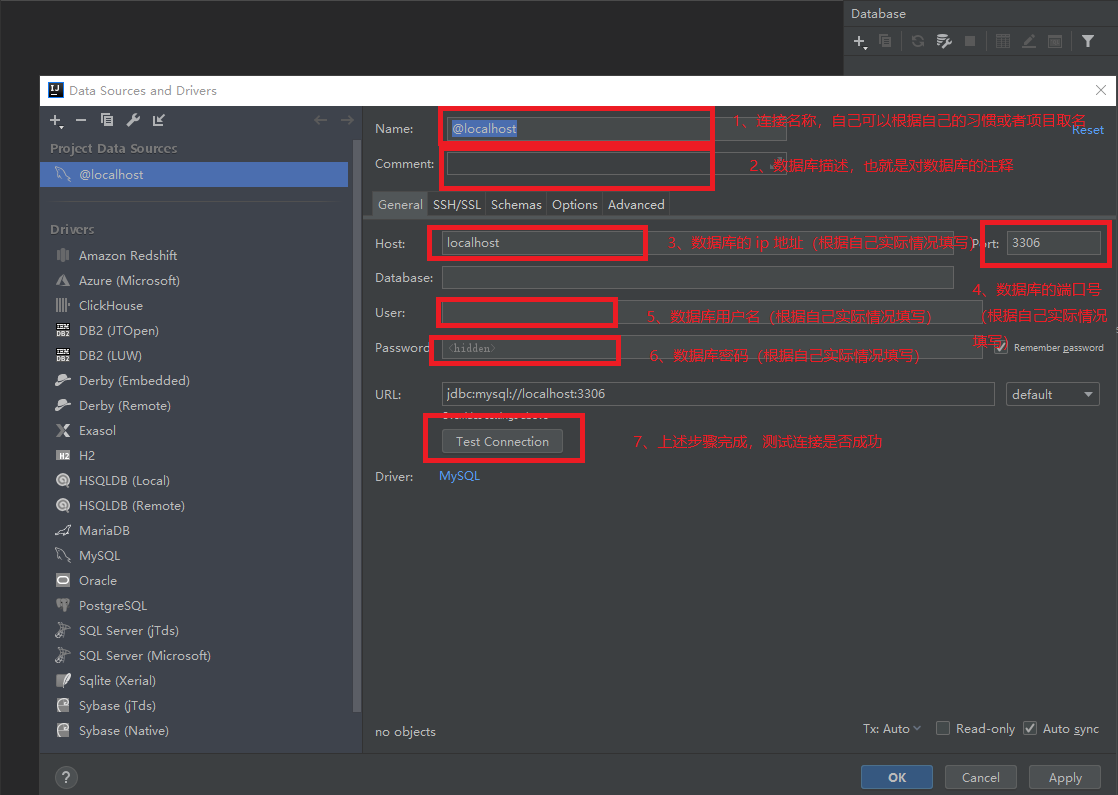Click the Name input field
The image size is (1118, 795).
click(x=615, y=128)
